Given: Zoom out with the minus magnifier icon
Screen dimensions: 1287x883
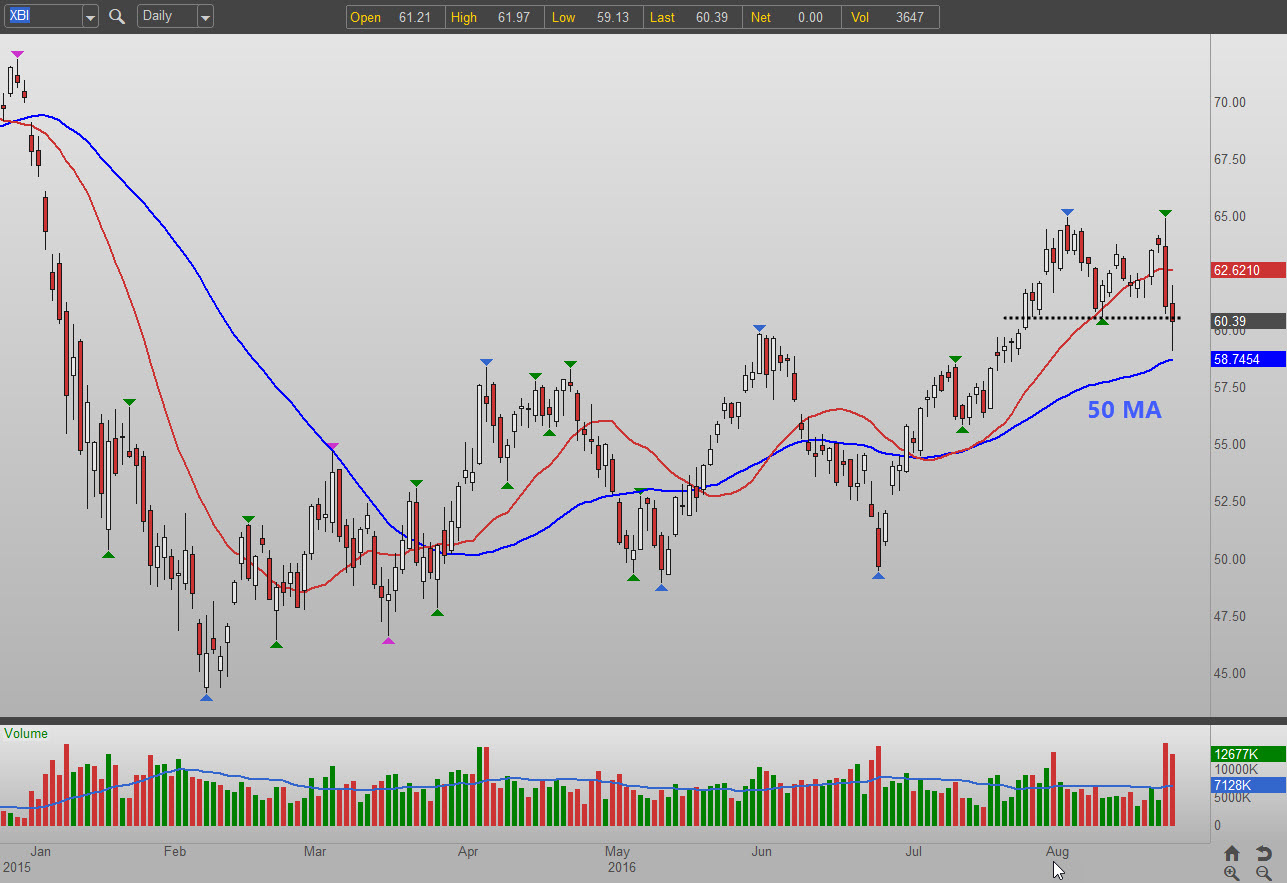Looking at the screenshot, I should 1264,873.
